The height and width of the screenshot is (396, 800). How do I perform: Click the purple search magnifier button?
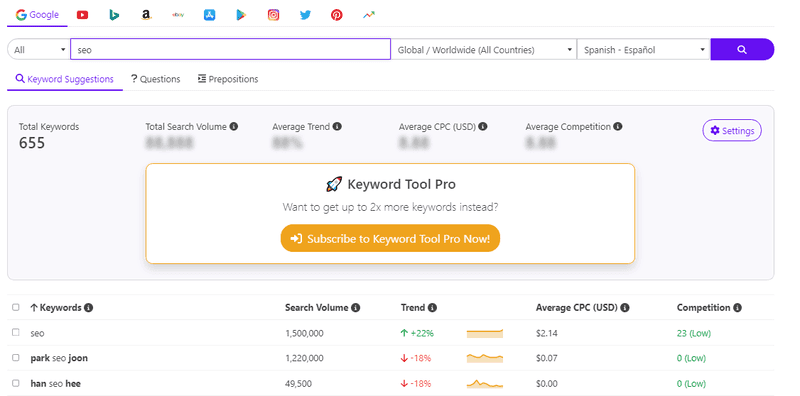(742, 50)
